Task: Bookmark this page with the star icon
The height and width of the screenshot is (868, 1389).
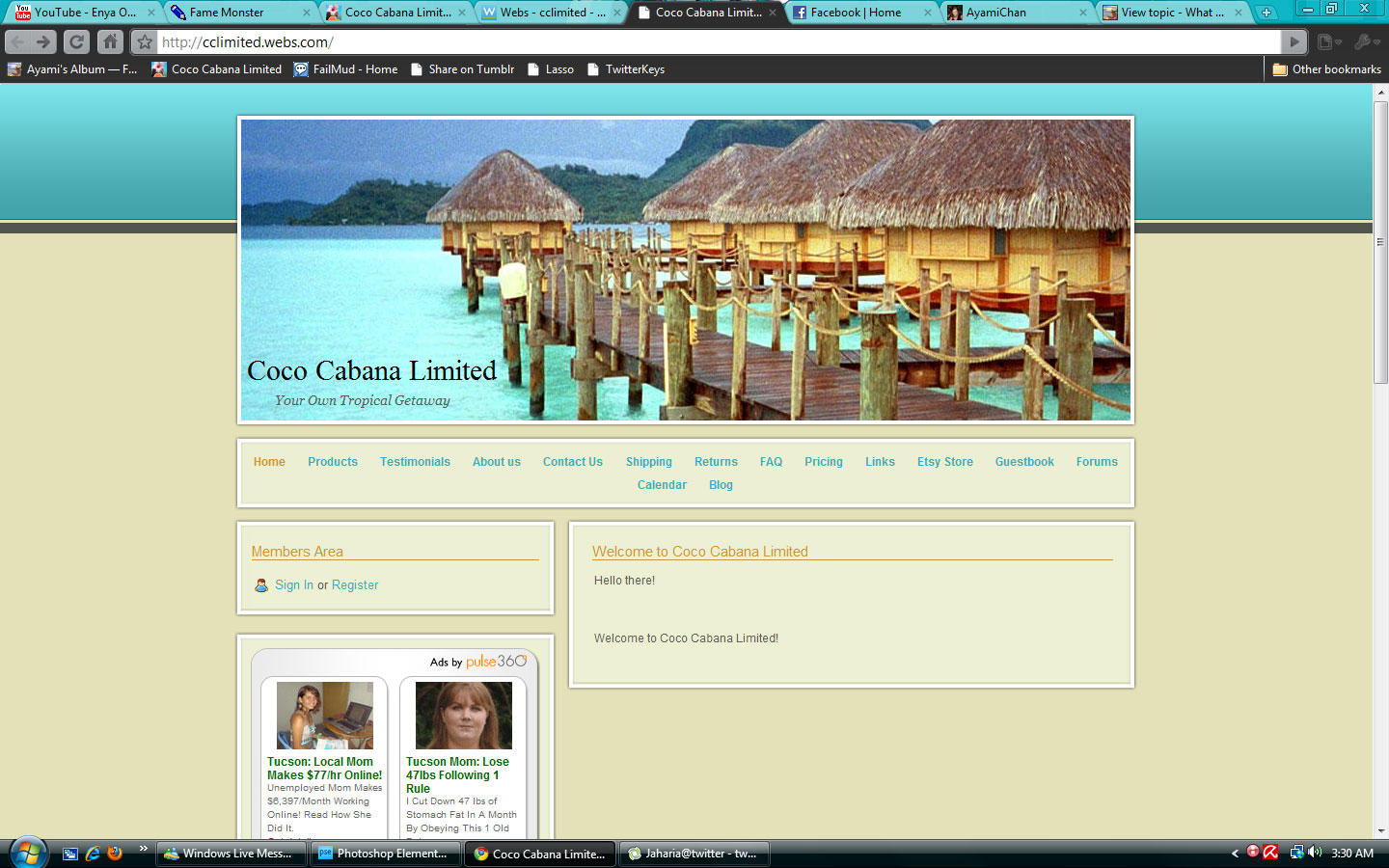Action: [x=144, y=42]
